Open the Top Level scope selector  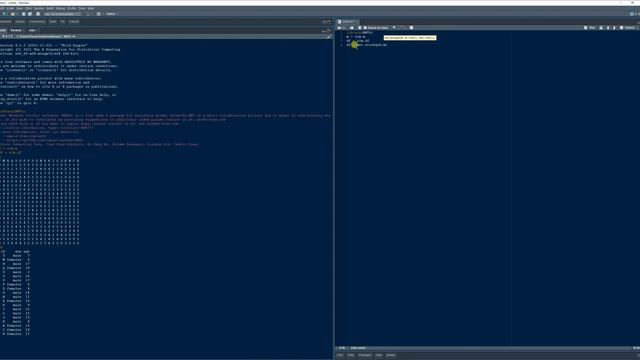coord(358,348)
